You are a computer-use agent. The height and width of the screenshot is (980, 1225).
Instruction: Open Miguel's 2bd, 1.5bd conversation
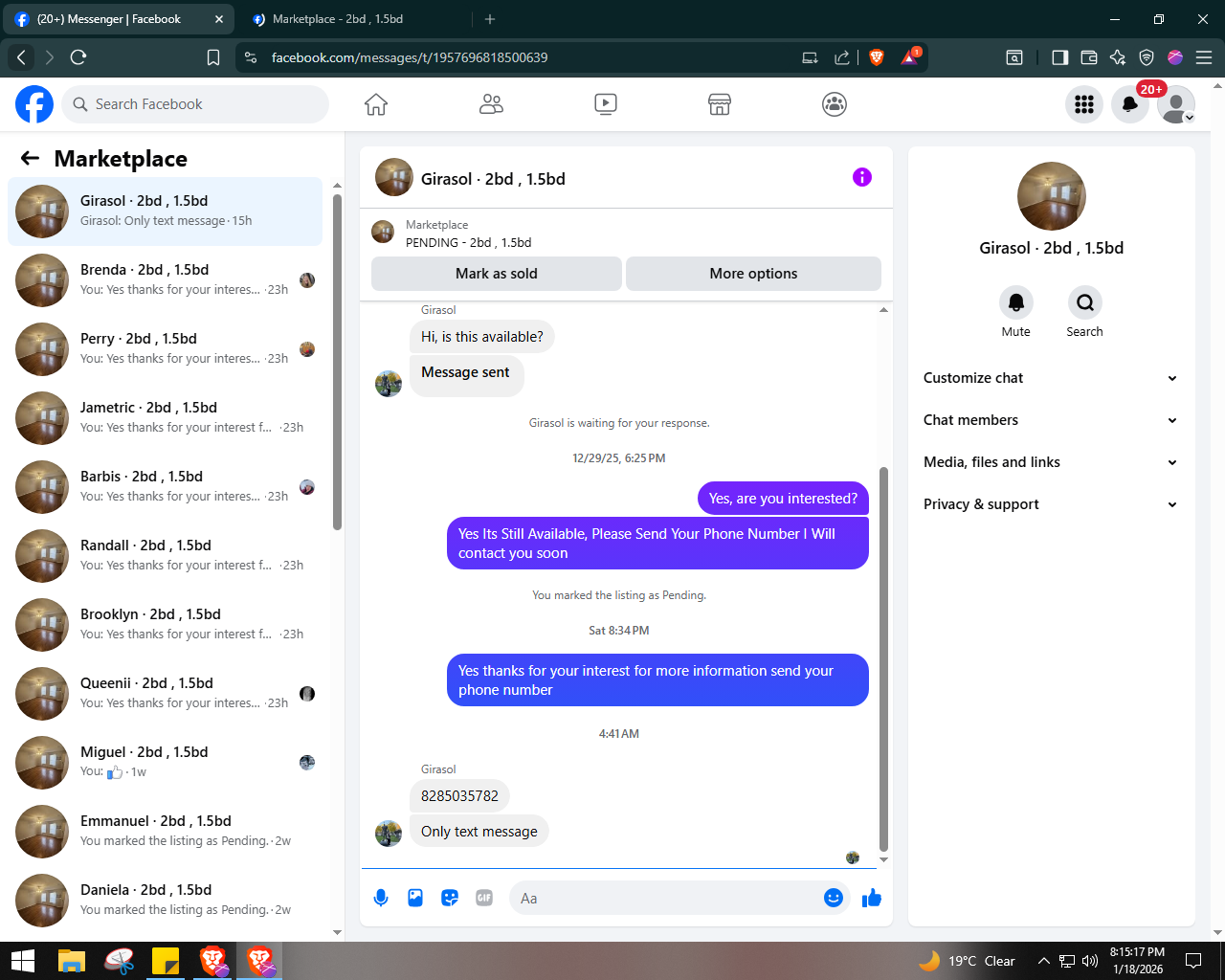click(165, 763)
